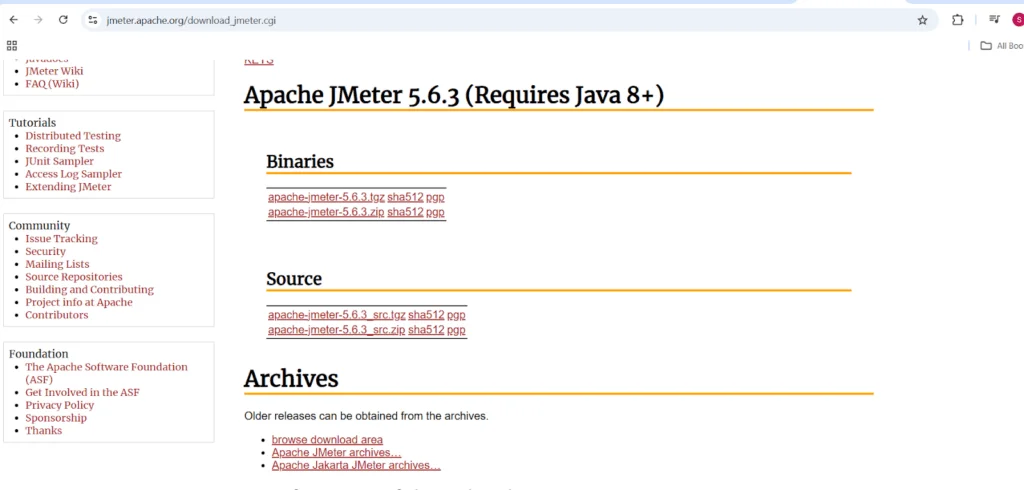The image size is (1024, 490).
Task: Open sha512 for apache-jmeter-5.6.3_src.tgz
Action: [x=426, y=315]
